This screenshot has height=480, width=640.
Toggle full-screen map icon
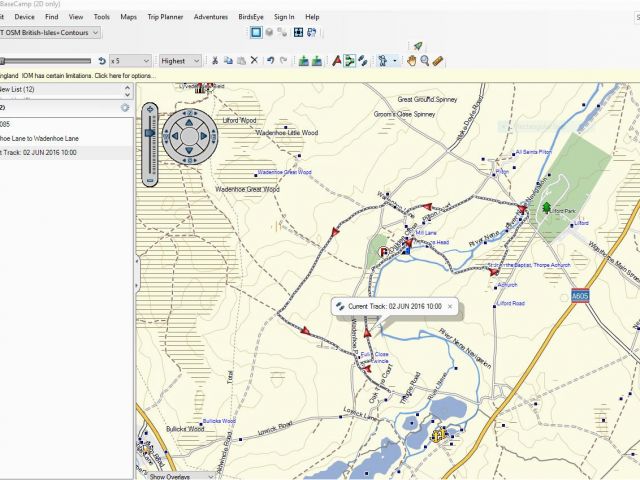click(x=298, y=32)
